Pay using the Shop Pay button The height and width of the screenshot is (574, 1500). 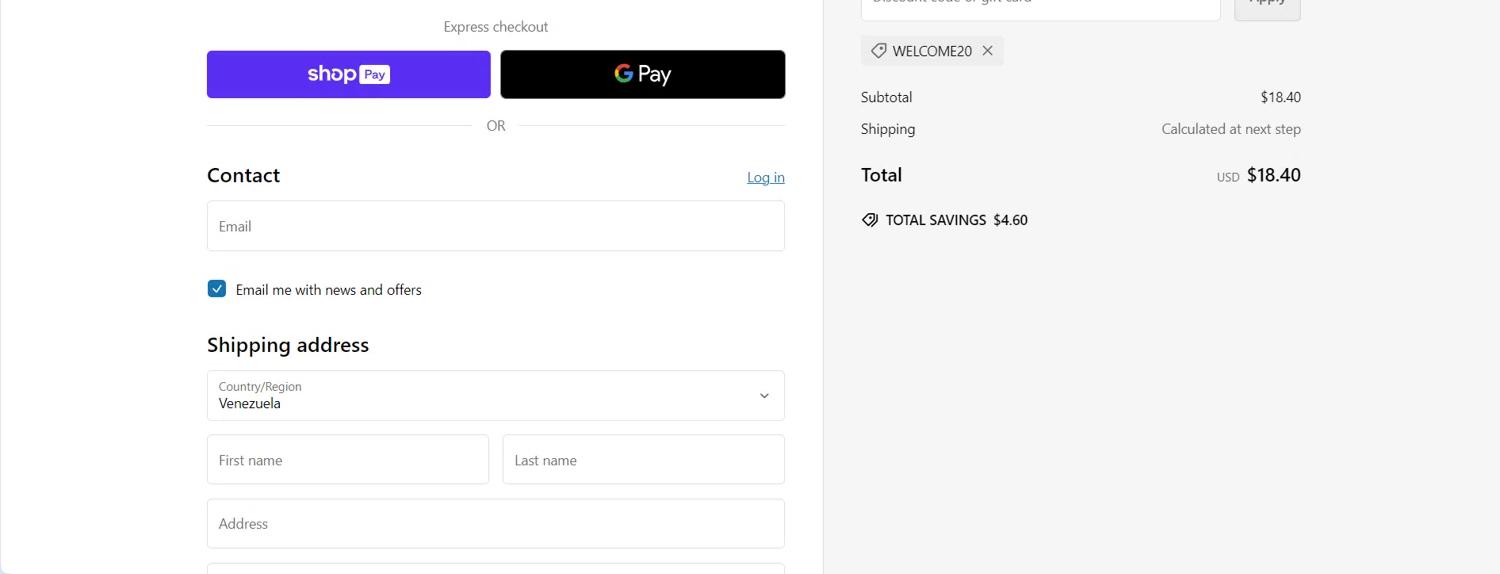[348, 74]
